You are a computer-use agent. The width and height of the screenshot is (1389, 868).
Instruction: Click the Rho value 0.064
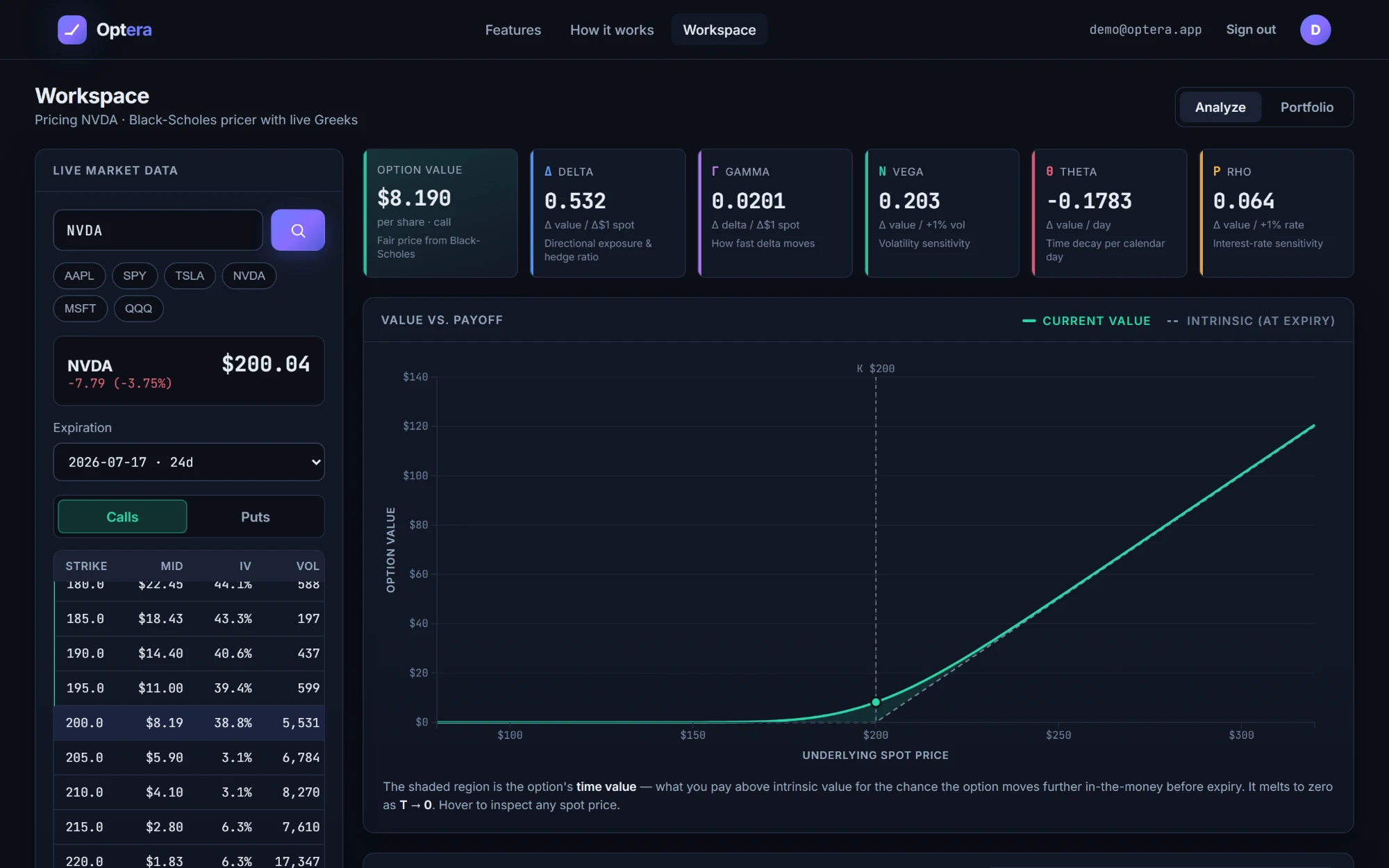(x=1244, y=201)
